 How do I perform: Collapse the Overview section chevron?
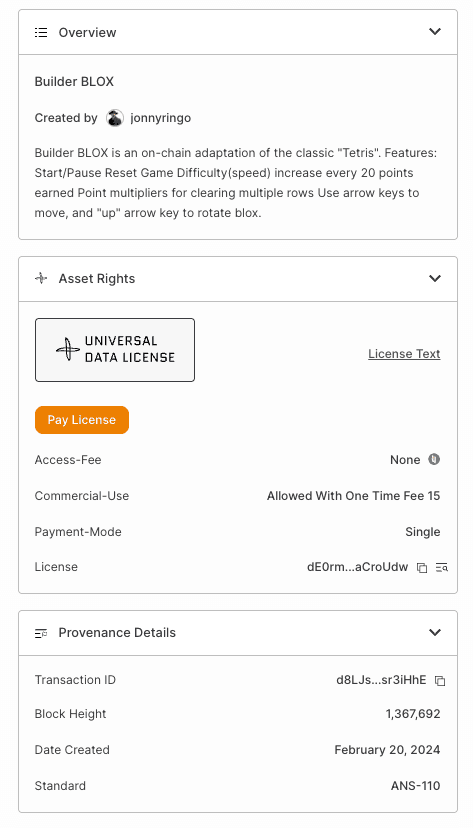point(434,32)
